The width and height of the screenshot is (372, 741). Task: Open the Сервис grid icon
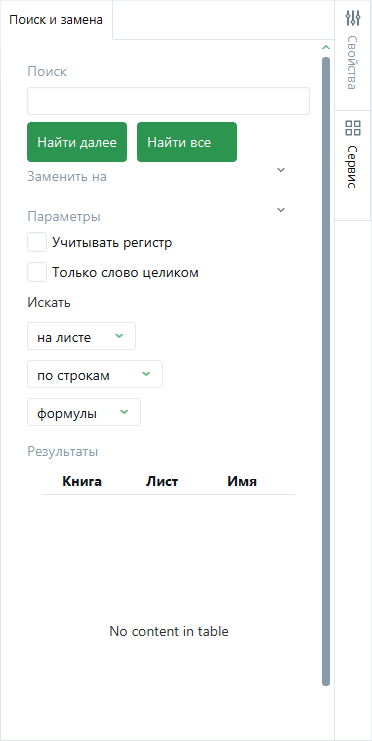click(x=353, y=128)
